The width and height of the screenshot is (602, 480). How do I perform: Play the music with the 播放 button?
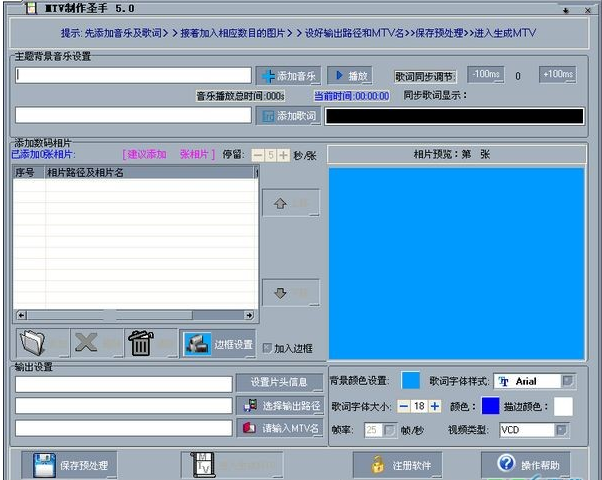350,75
